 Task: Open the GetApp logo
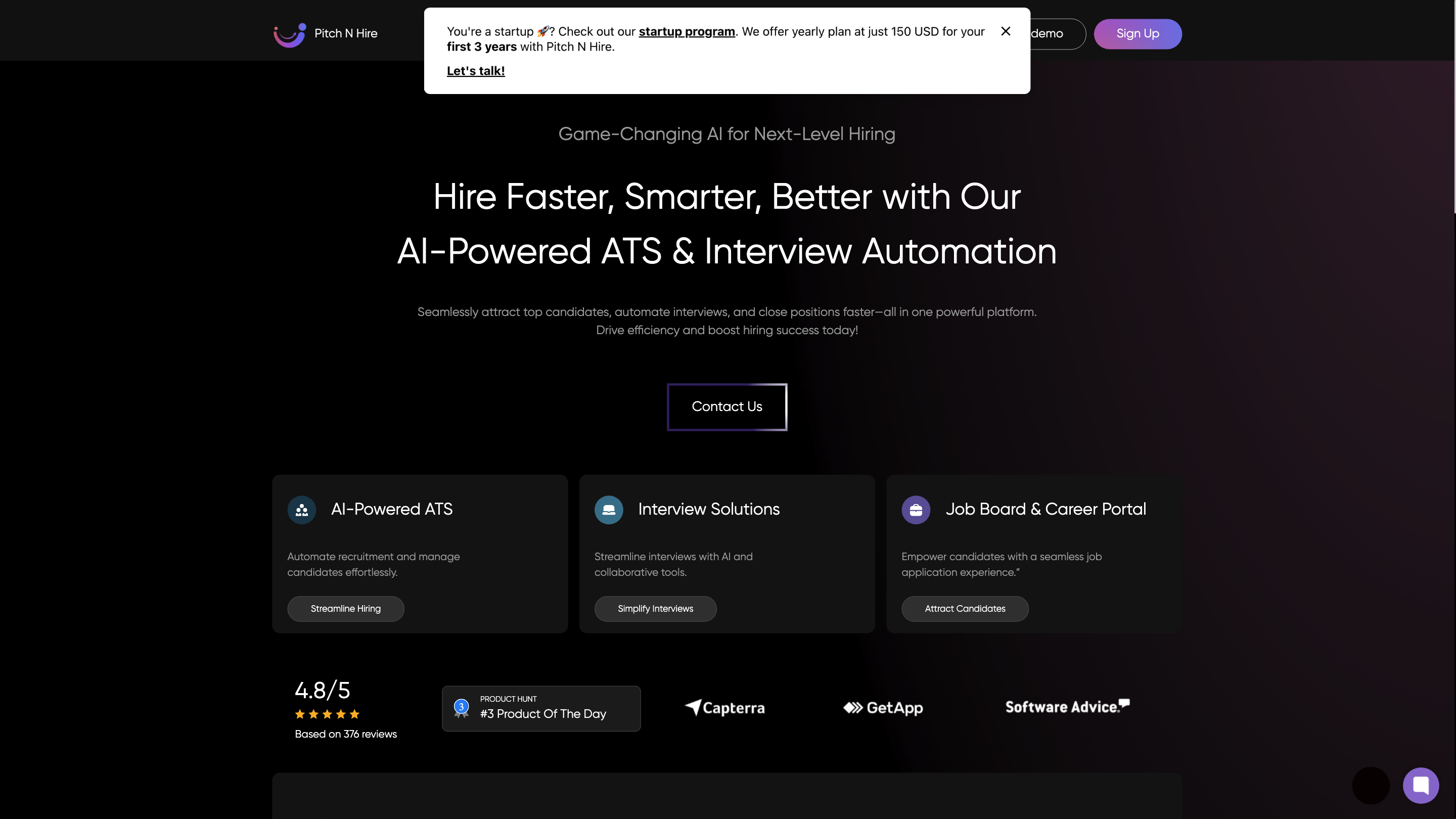click(883, 708)
